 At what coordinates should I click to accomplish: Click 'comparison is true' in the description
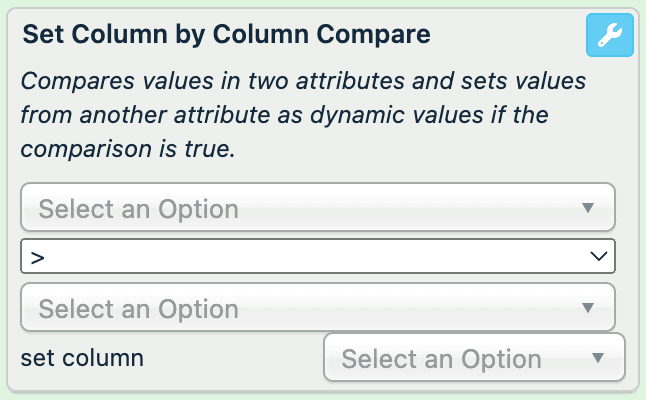(125, 149)
